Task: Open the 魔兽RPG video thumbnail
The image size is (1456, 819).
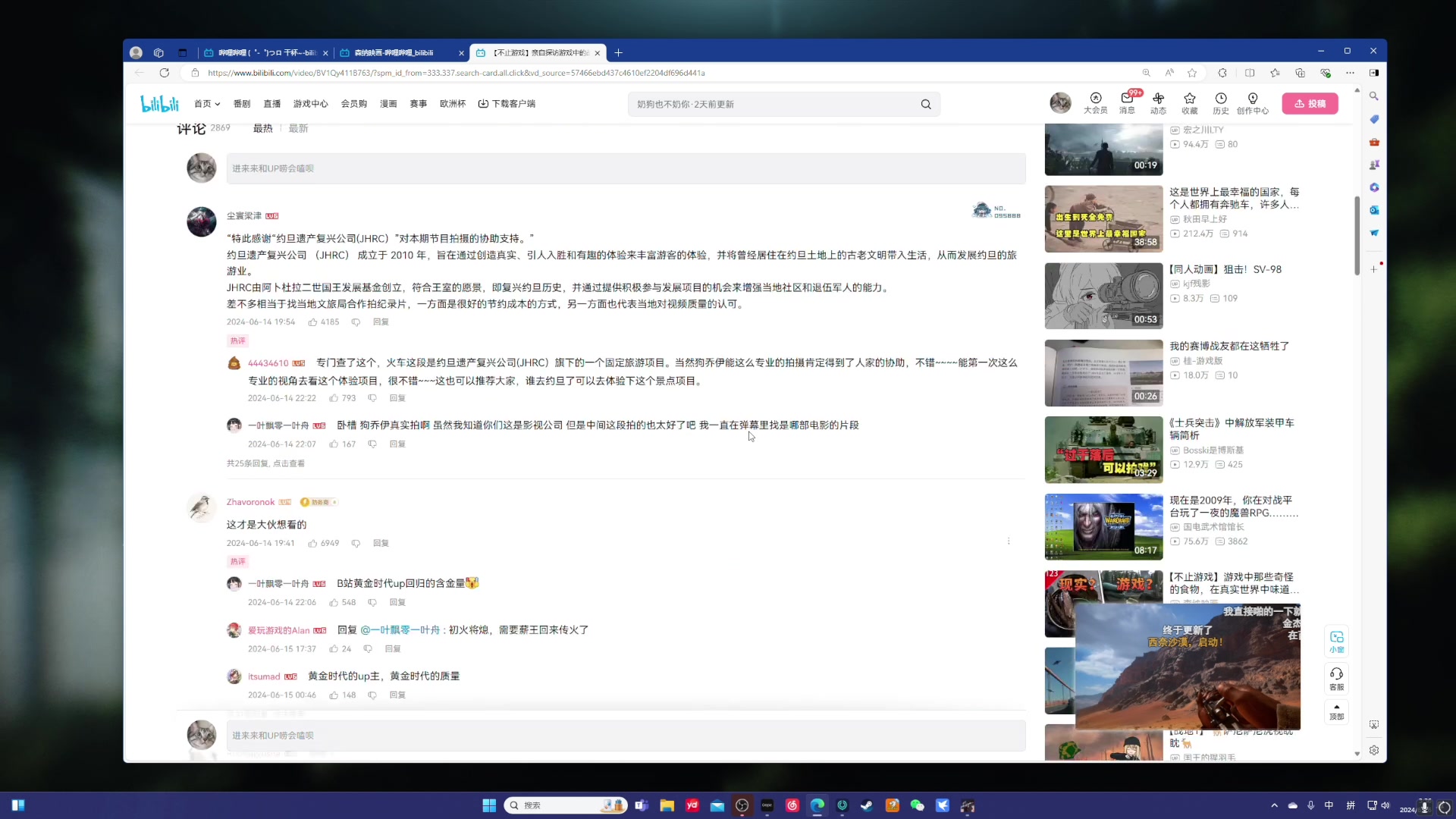Action: click(1103, 527)
